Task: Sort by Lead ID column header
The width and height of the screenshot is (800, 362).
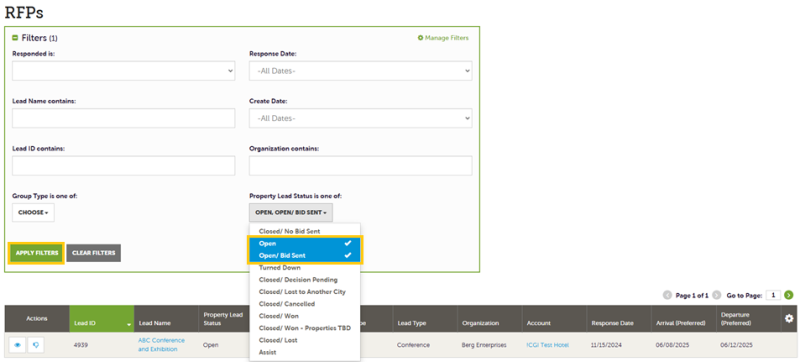Action: pos(102,319)
